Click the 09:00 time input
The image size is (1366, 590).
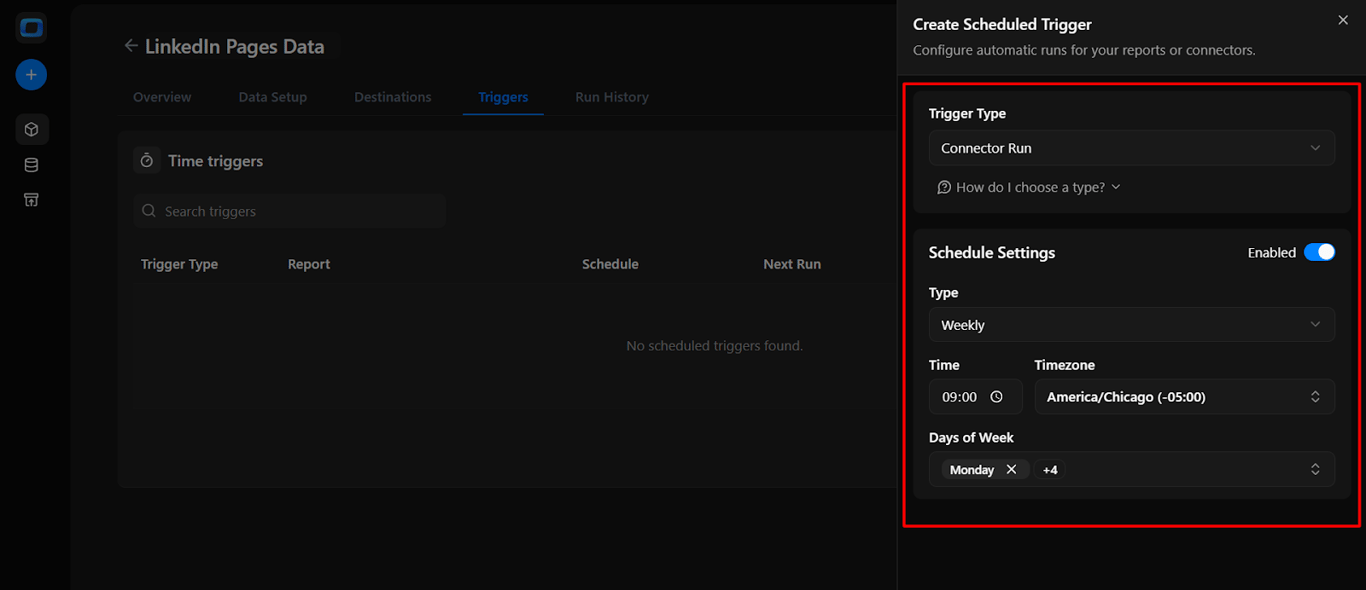[975, 397]
